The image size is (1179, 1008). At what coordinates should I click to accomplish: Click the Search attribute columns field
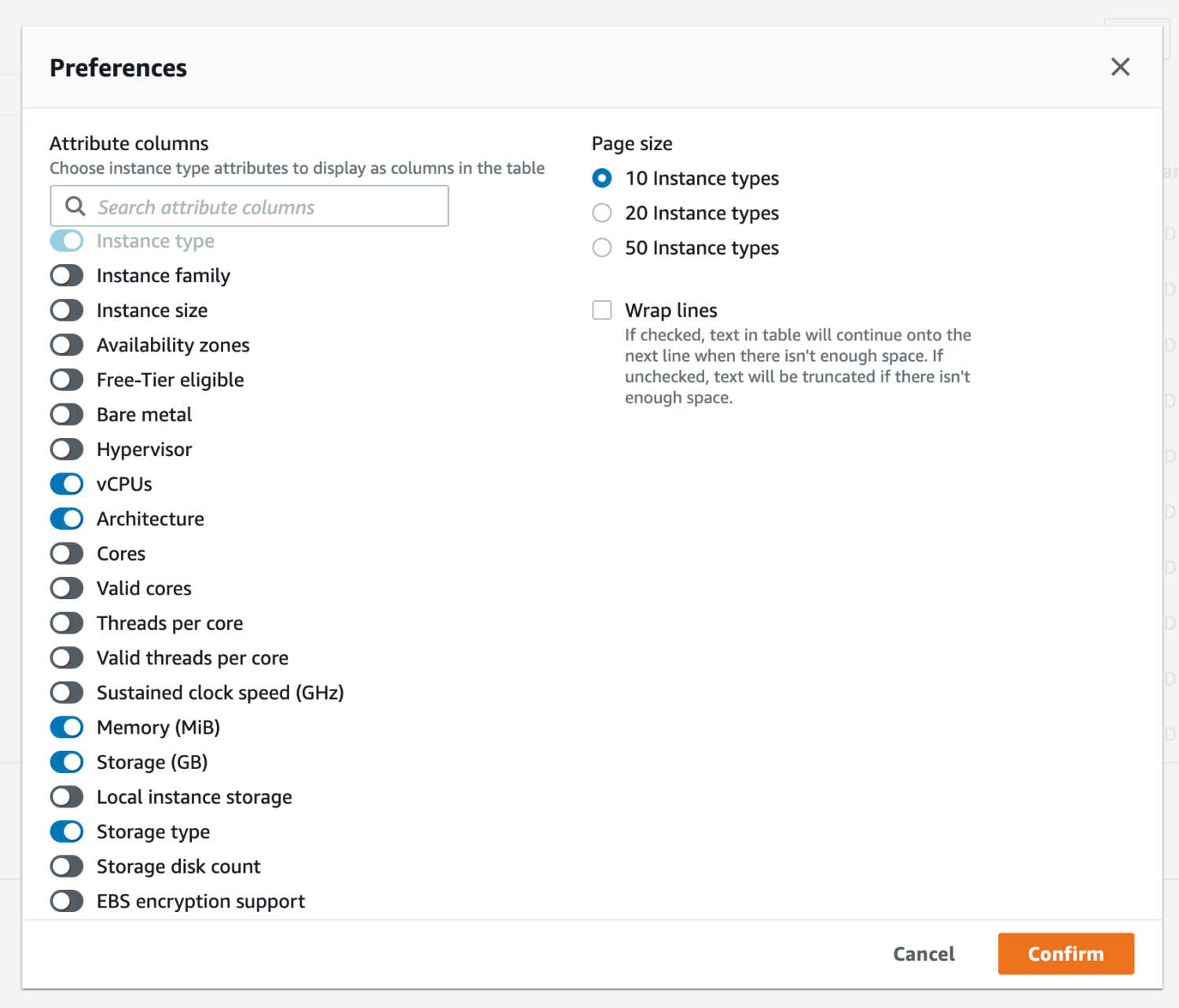(267, 207)
